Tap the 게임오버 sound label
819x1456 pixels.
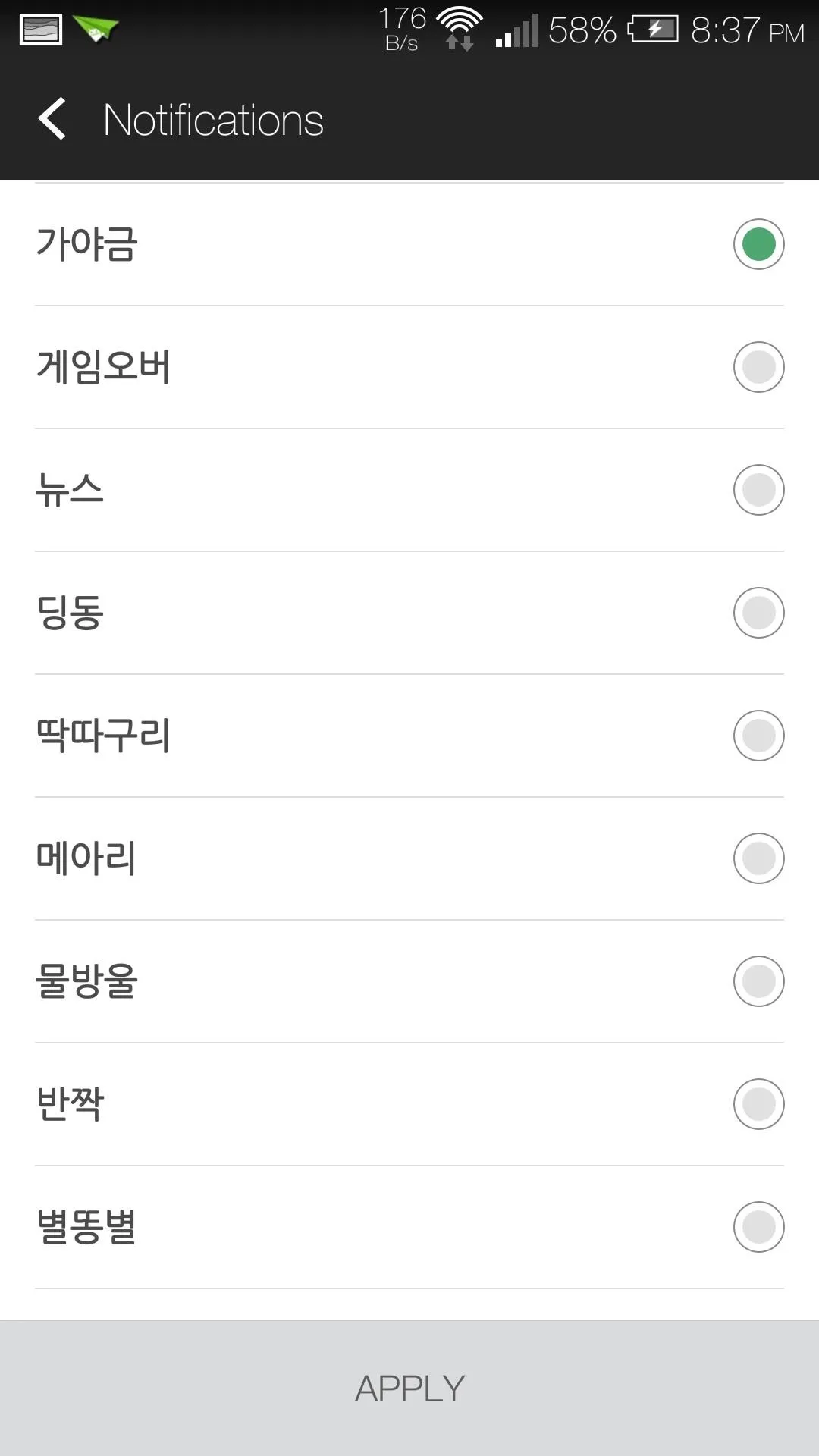click(103, 367)
